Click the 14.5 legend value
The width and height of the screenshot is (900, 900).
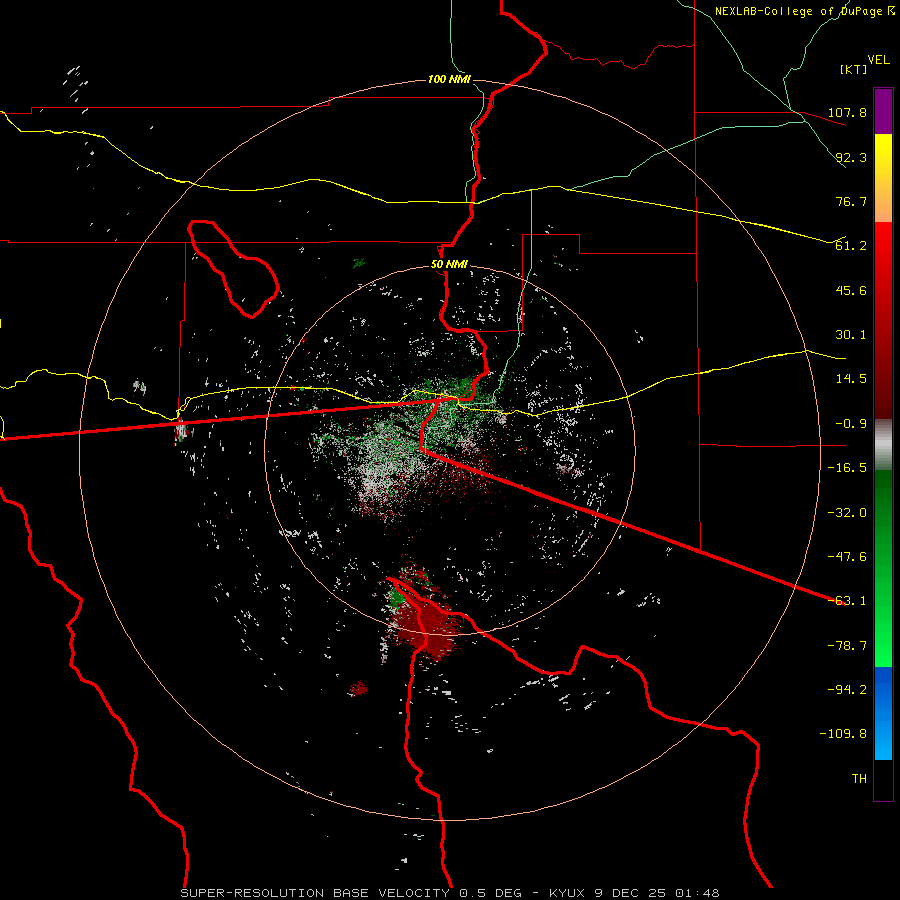(851, 379)
